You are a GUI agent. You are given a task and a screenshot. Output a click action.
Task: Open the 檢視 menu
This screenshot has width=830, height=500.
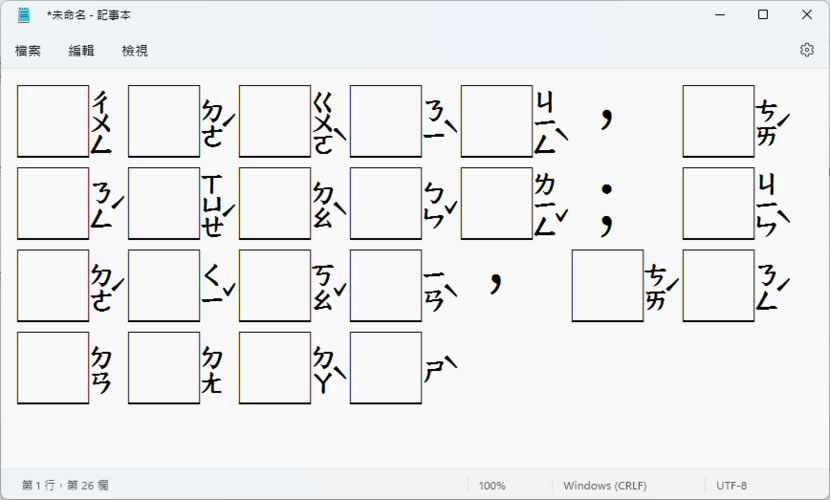click(135, 50)
